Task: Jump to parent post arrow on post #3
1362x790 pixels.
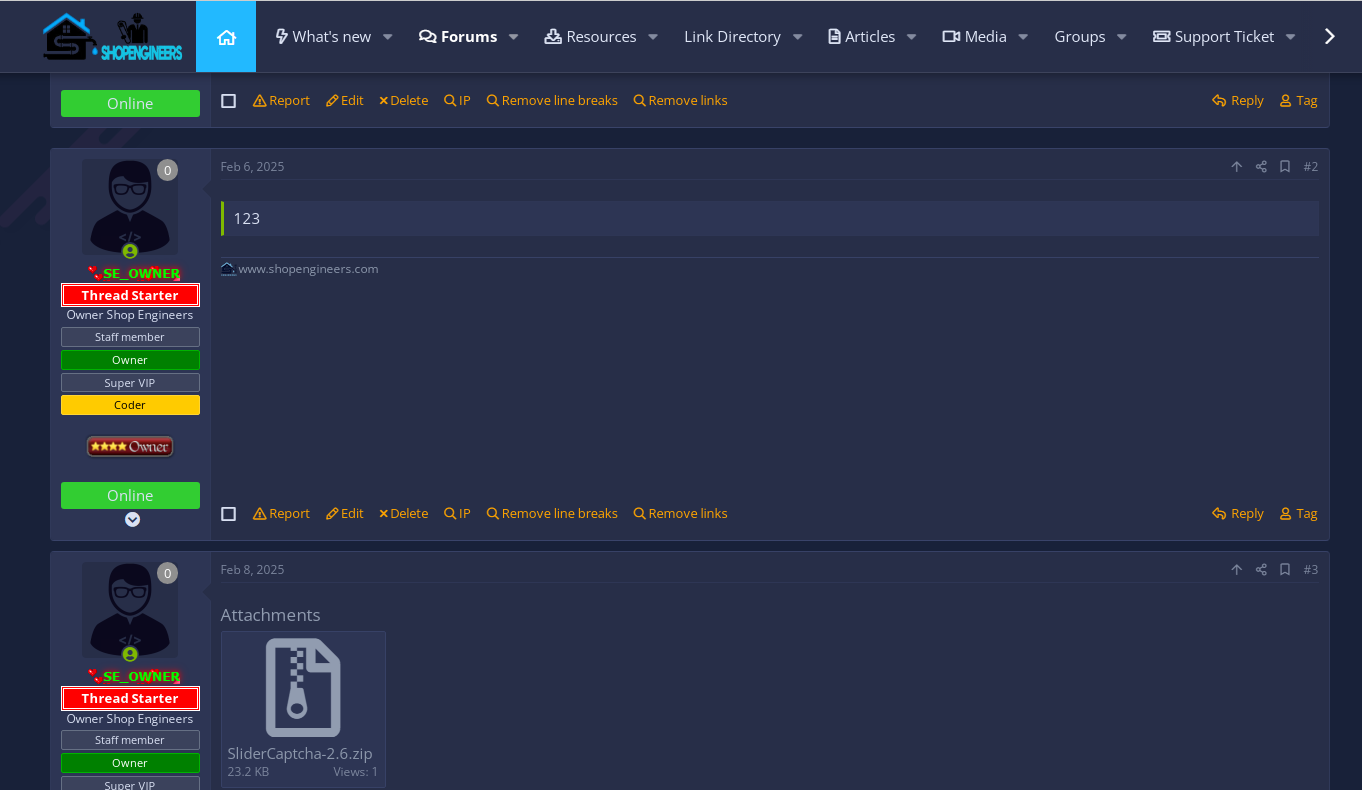Action: (1236, 570)
